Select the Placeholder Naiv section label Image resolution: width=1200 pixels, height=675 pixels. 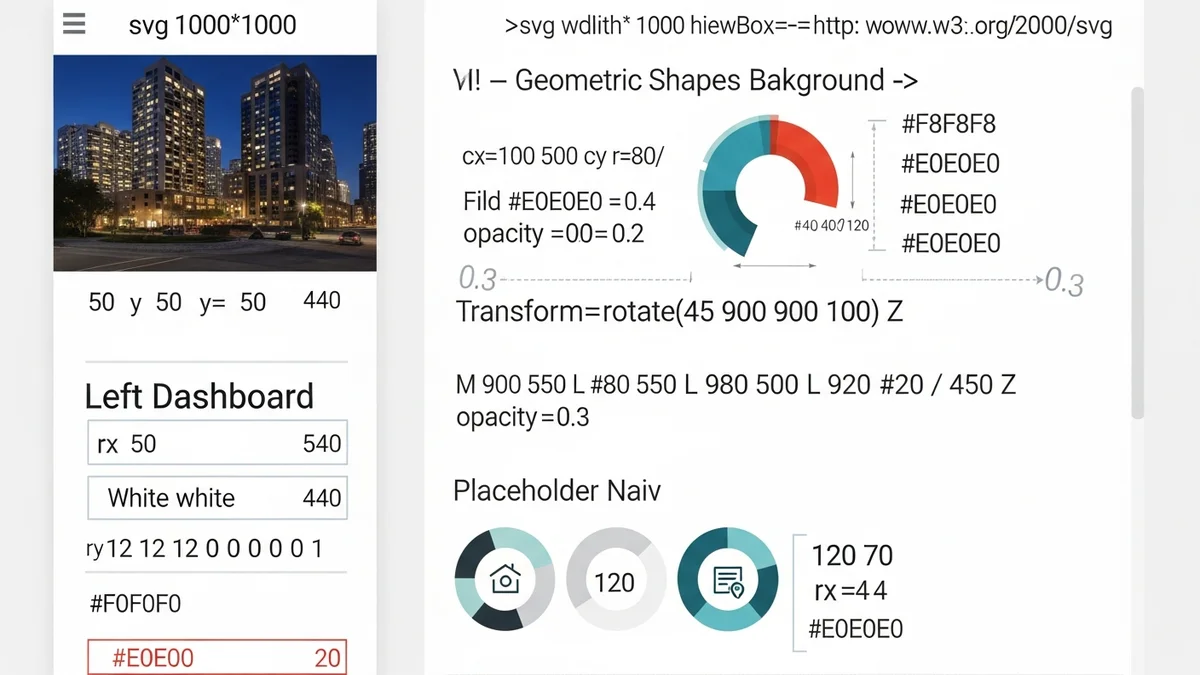tap(556, 491)
